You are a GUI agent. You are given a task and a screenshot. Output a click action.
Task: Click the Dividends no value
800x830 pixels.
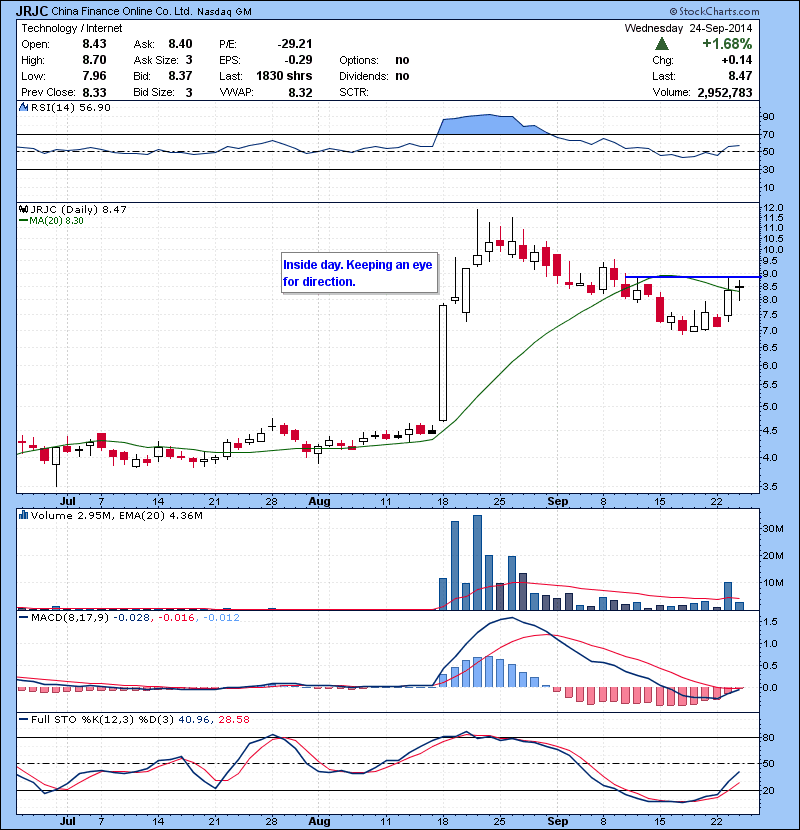402,76
